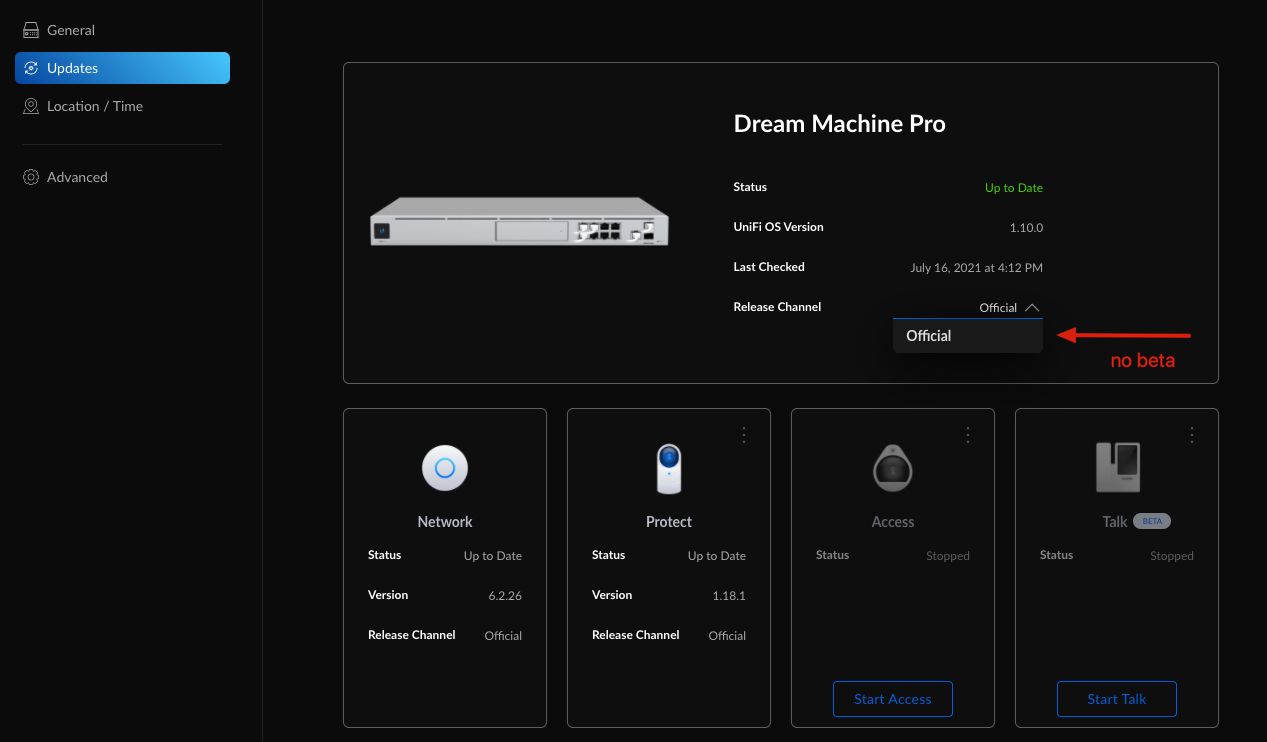Image resolution: width=1267 pixels, height=742 pixels.
Task: Click the Location pin icon in sidebar
Action: (31, 106)
